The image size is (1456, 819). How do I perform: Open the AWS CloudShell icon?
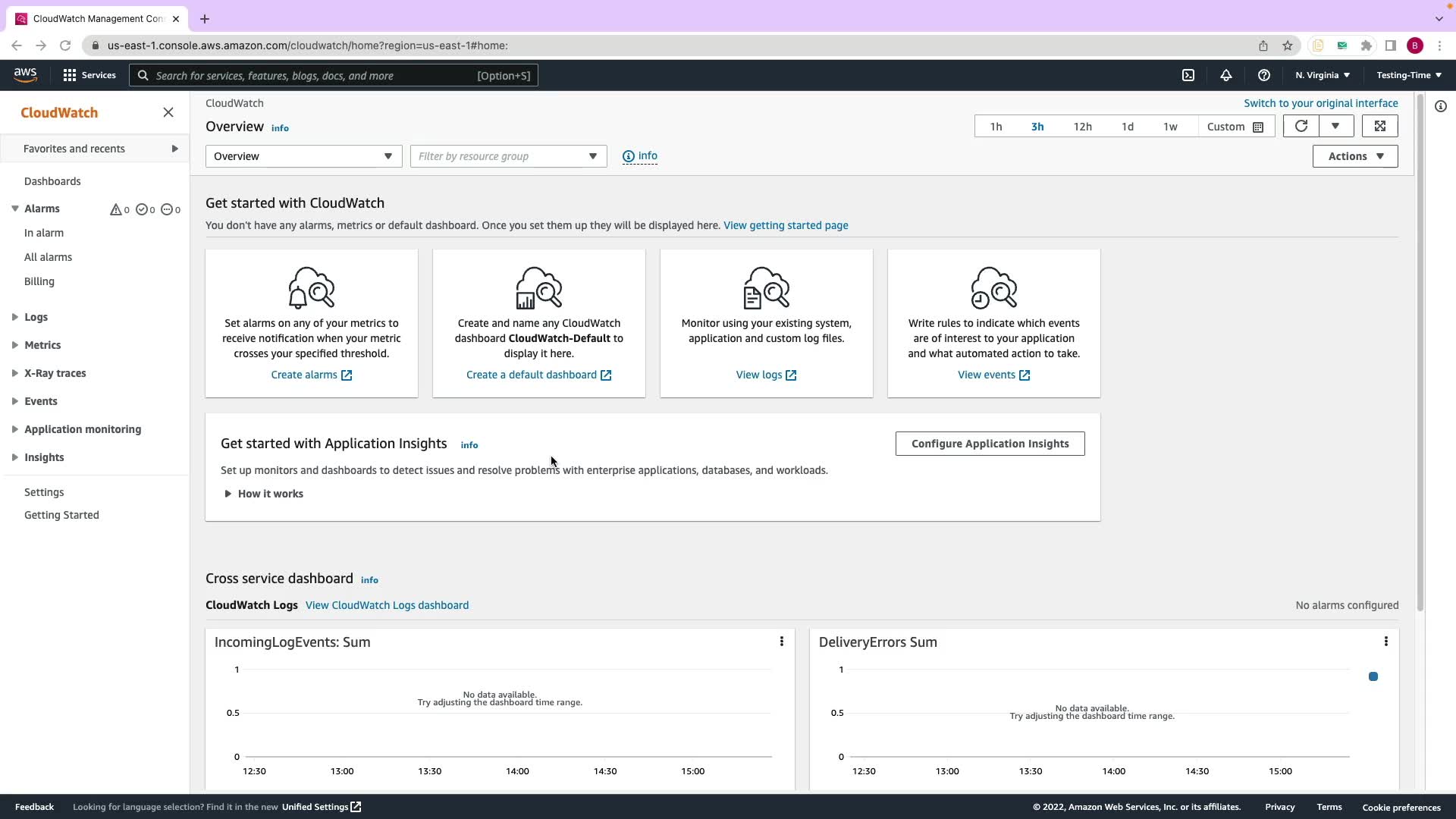click(x=1188, y=75)
